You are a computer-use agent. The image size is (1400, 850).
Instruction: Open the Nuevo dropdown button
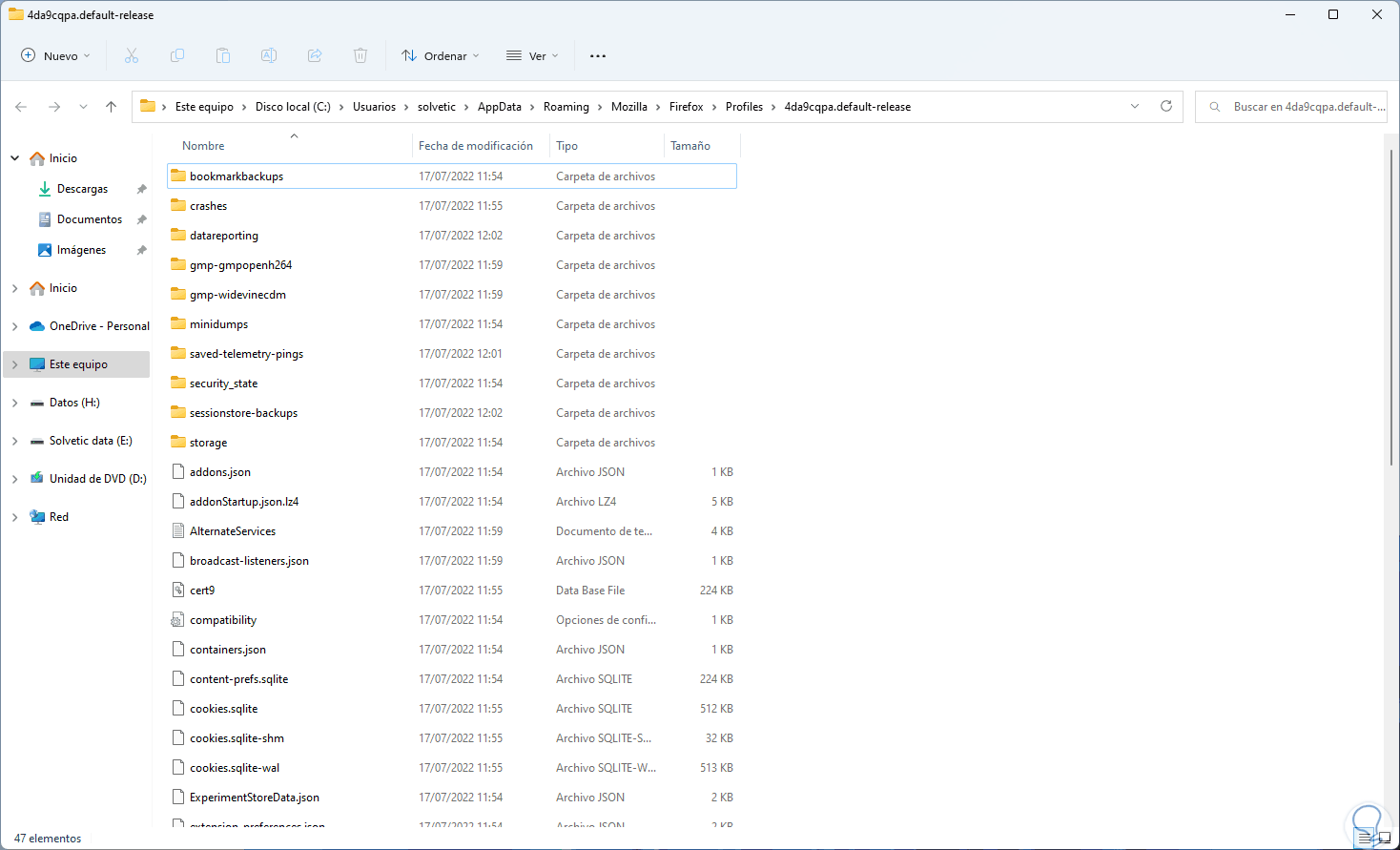56,56
